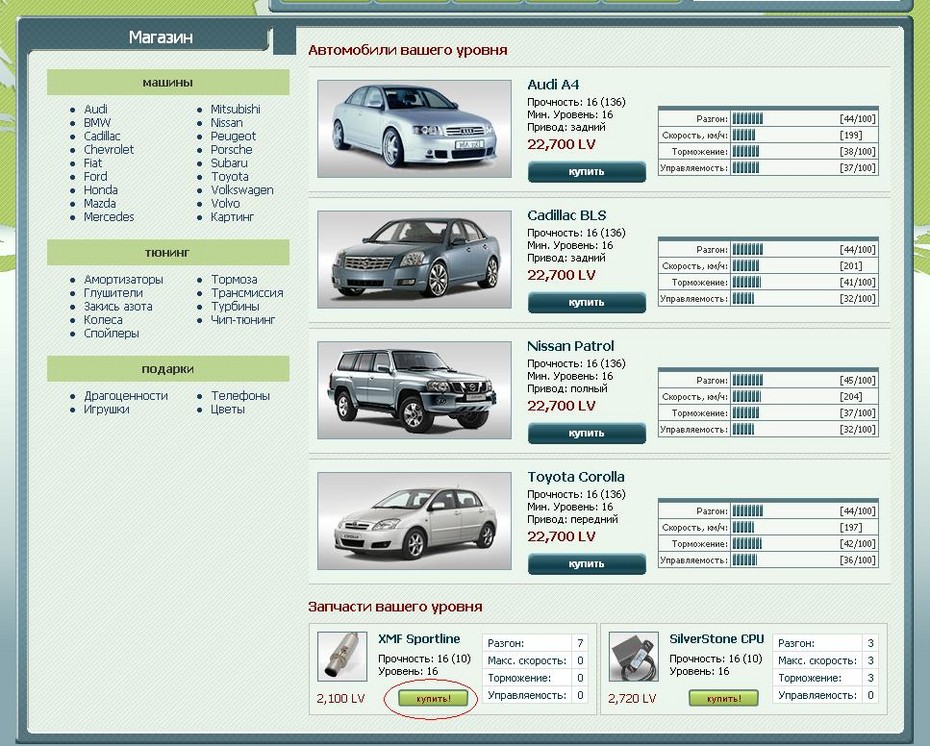Open Чип-тюнинг tuning section

pyautogui.click(x=243, y=320)
